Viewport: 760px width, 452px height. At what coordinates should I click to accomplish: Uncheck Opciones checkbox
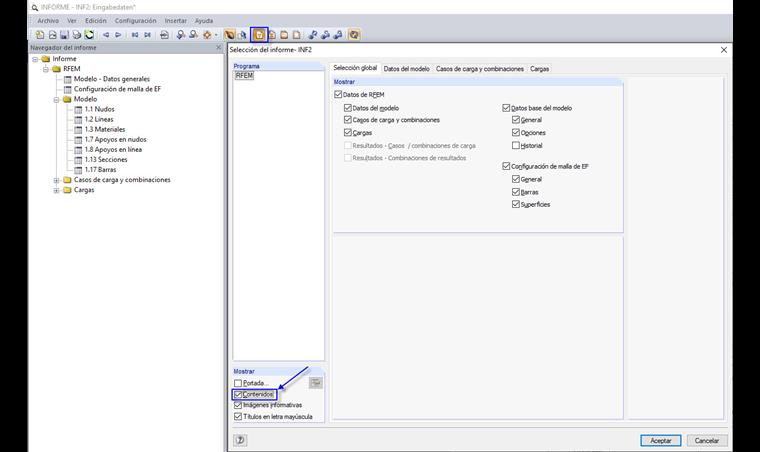[516, 132]
